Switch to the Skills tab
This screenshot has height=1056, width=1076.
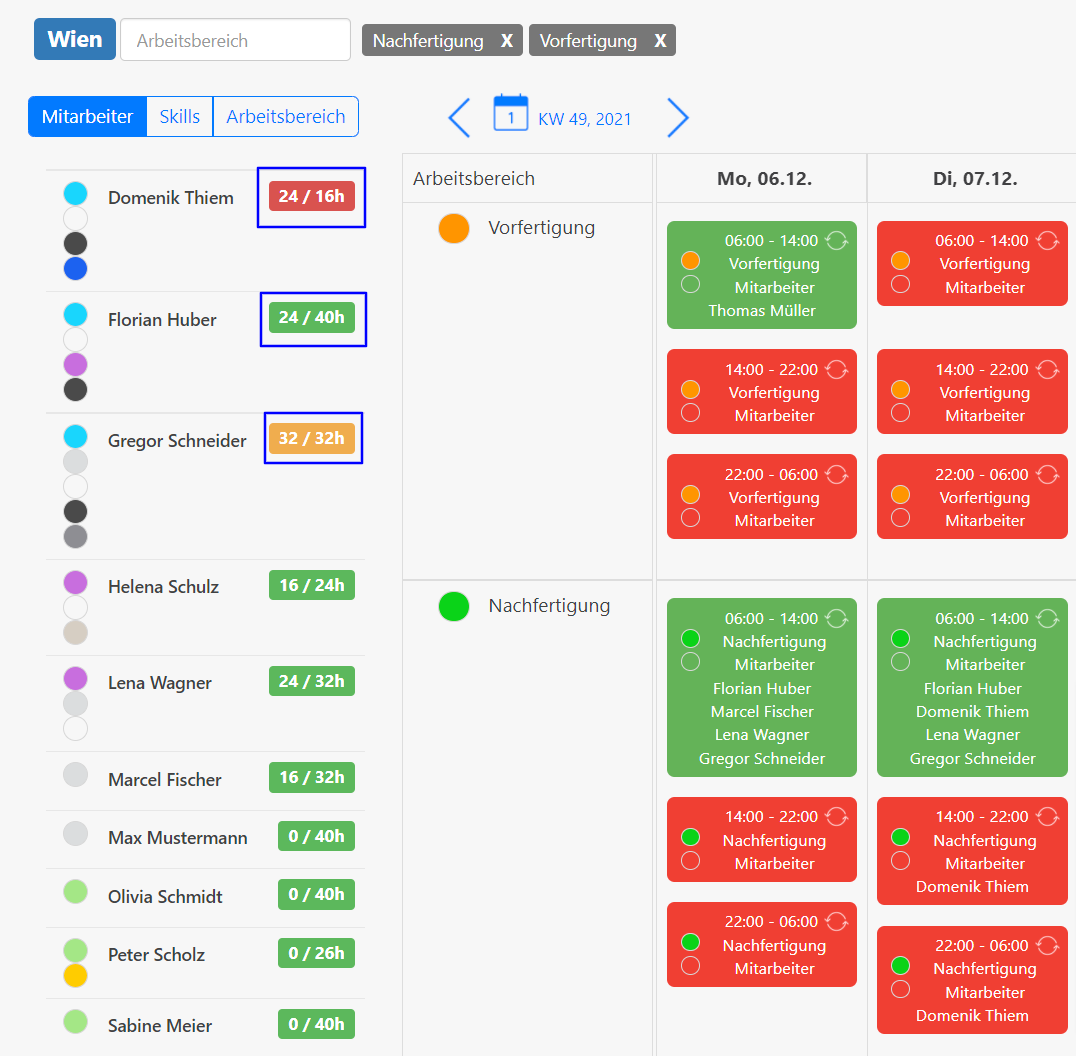[180, 116]
